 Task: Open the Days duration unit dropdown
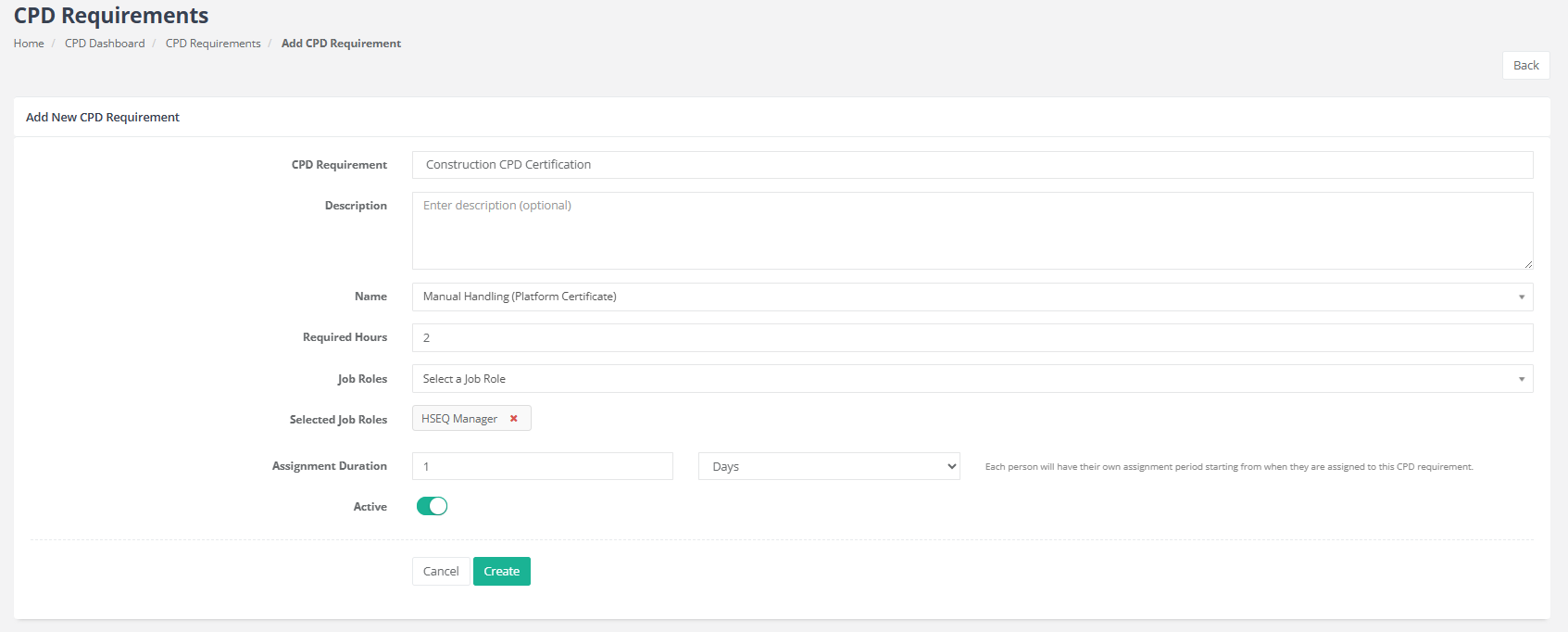tap(828, 467)
